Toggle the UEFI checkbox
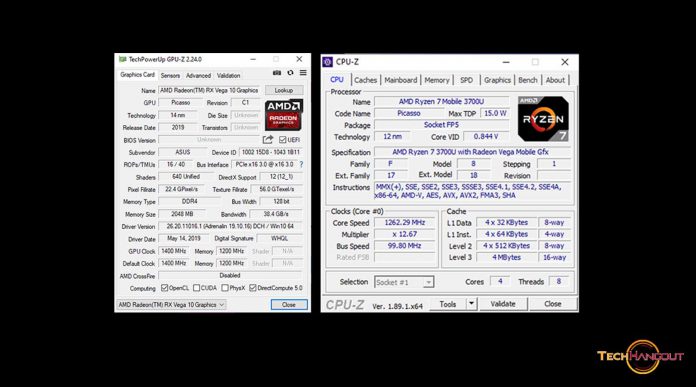Image resolution: width=696 pixels, height=387 pixels. [x=283, y=140]
